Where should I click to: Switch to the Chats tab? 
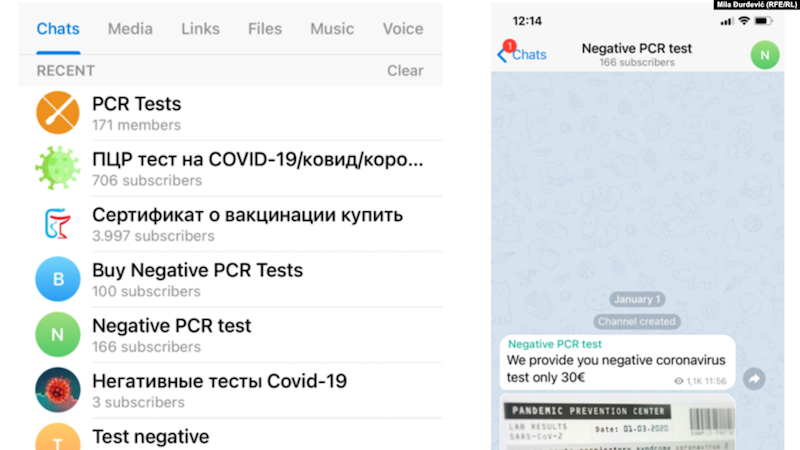58,29
